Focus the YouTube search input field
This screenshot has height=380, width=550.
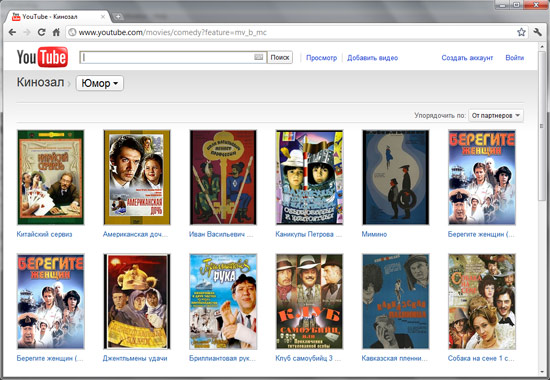tap(173, 57)
